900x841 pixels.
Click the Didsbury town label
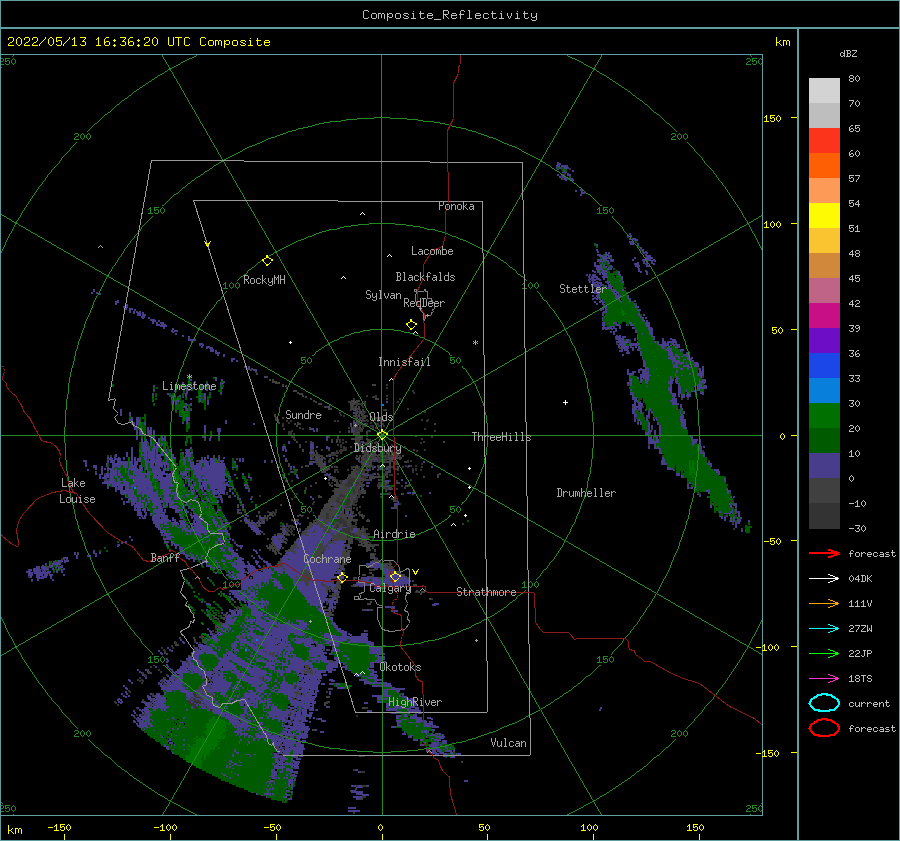pos(378,448)
